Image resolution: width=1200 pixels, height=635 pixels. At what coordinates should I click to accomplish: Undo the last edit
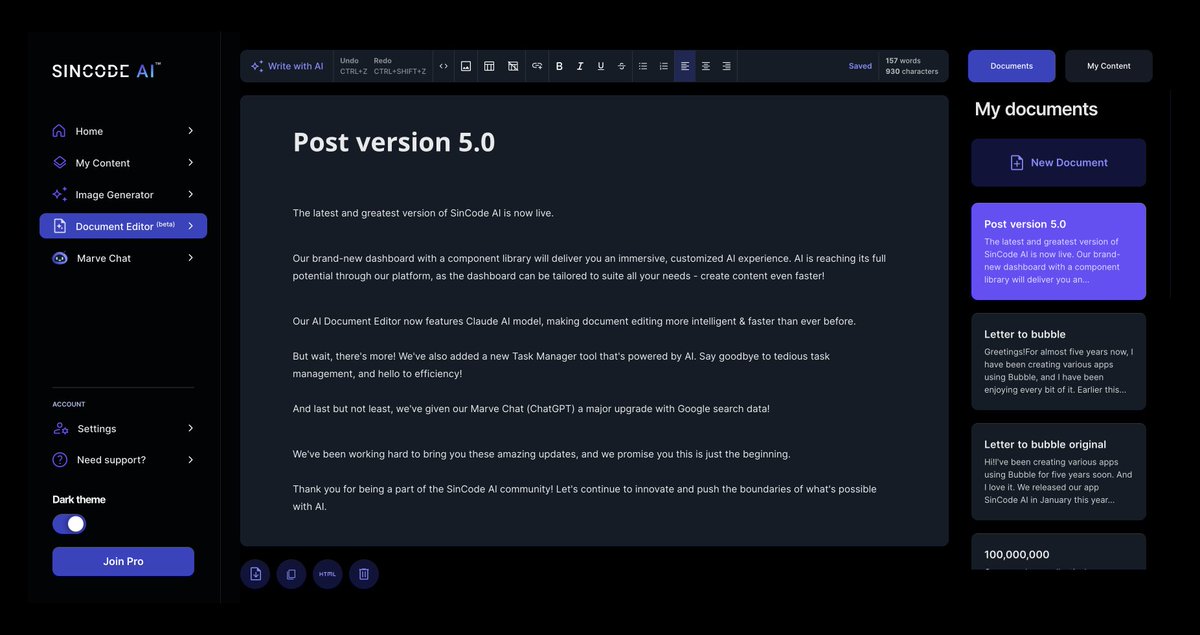coord(354,66)
